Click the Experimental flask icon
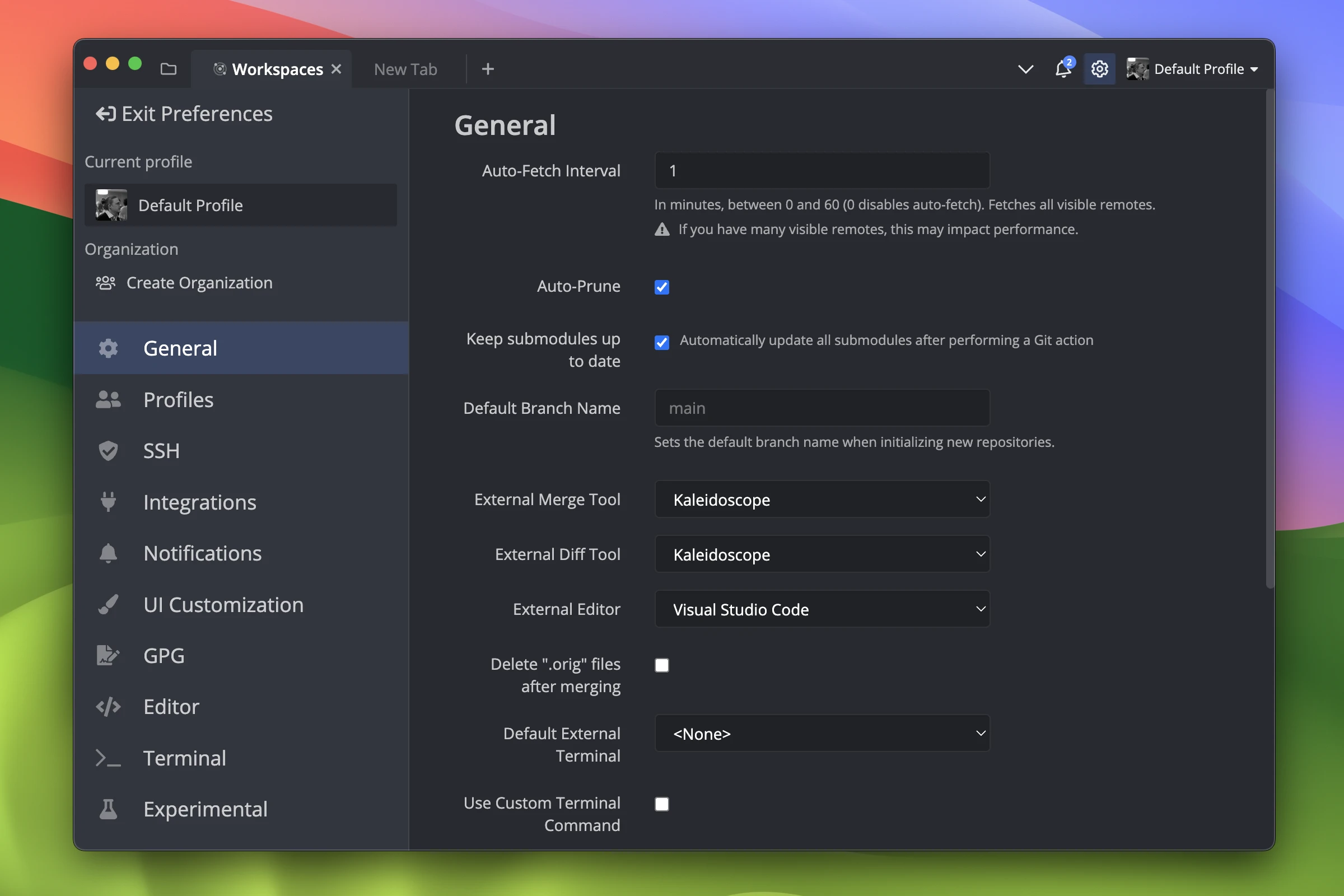Screen dimensions: 1344x896 [x=108, y=809]
